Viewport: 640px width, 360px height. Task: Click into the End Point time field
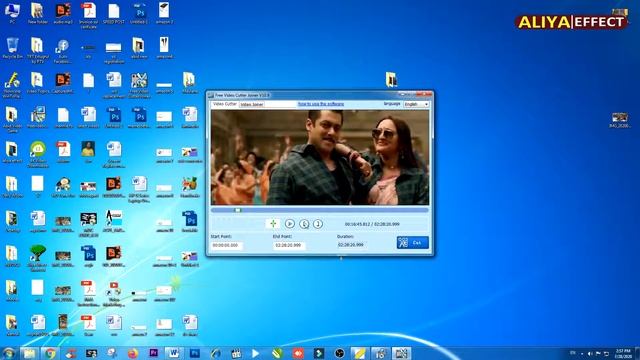[289, 245]
